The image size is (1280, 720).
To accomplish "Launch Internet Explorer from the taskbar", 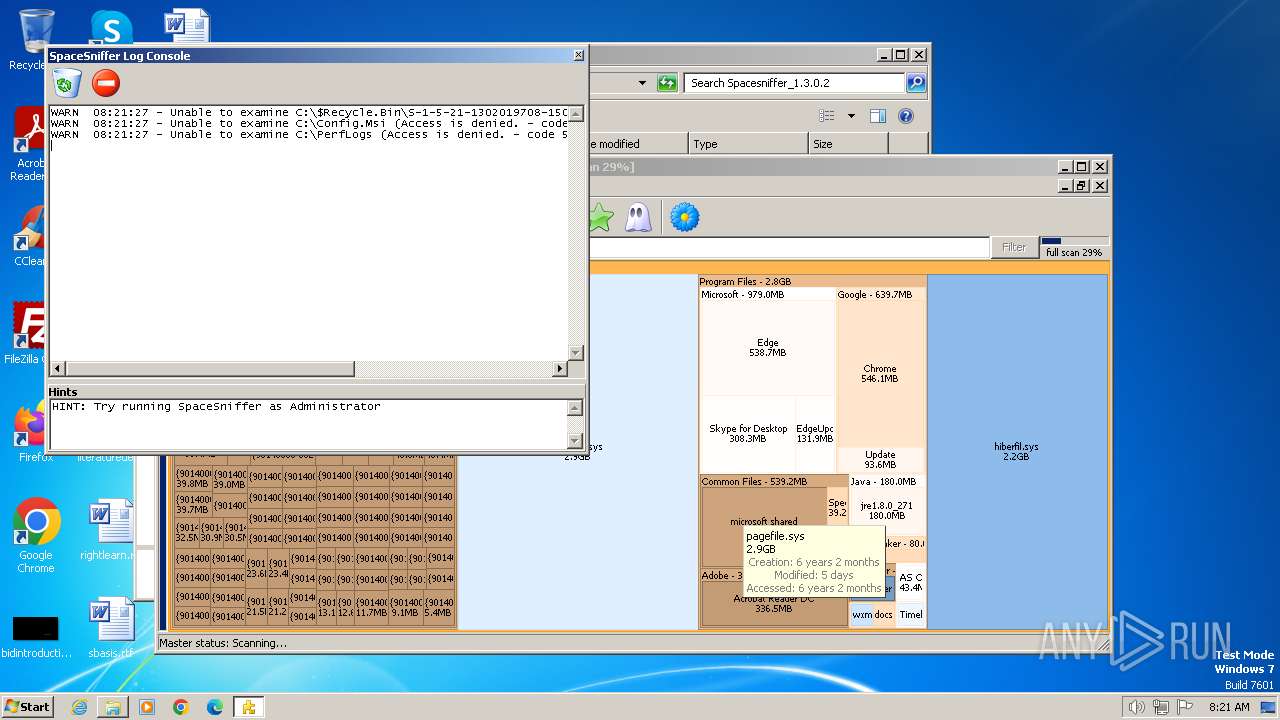I will [79, 707].
